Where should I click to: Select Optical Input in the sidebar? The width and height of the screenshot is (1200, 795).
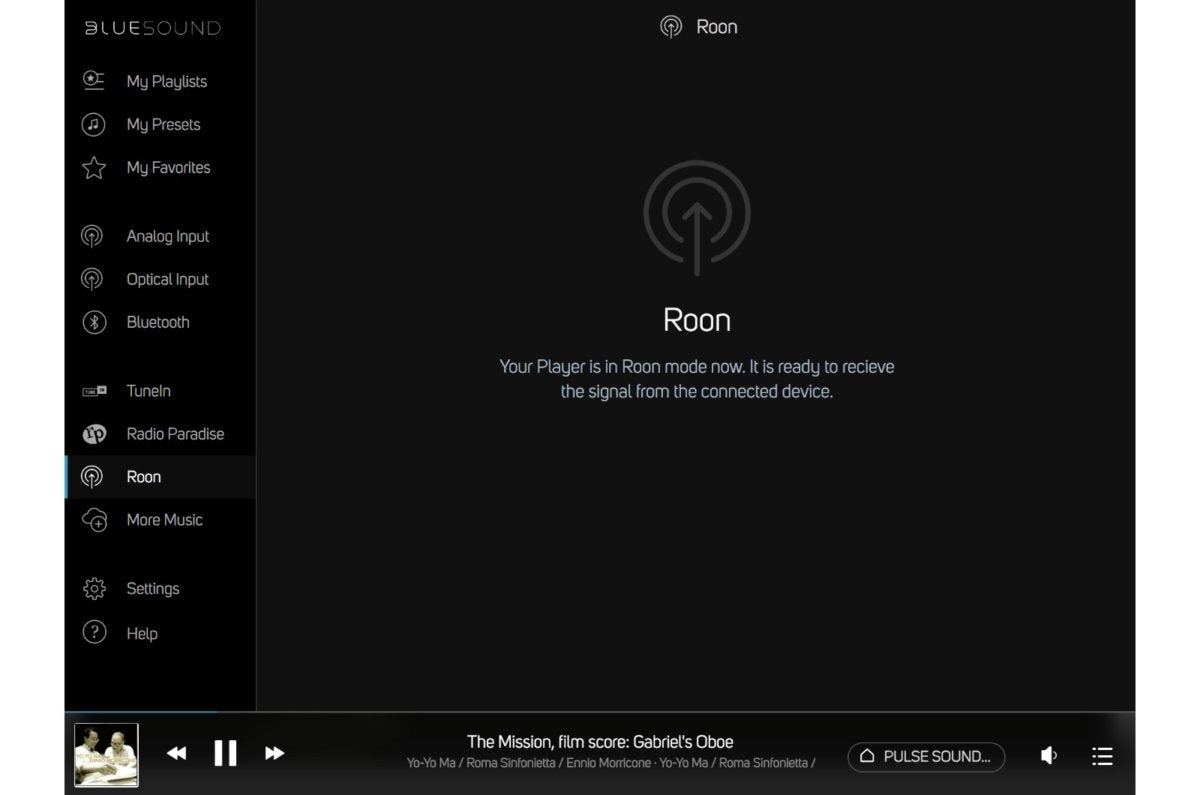(168, 279)
